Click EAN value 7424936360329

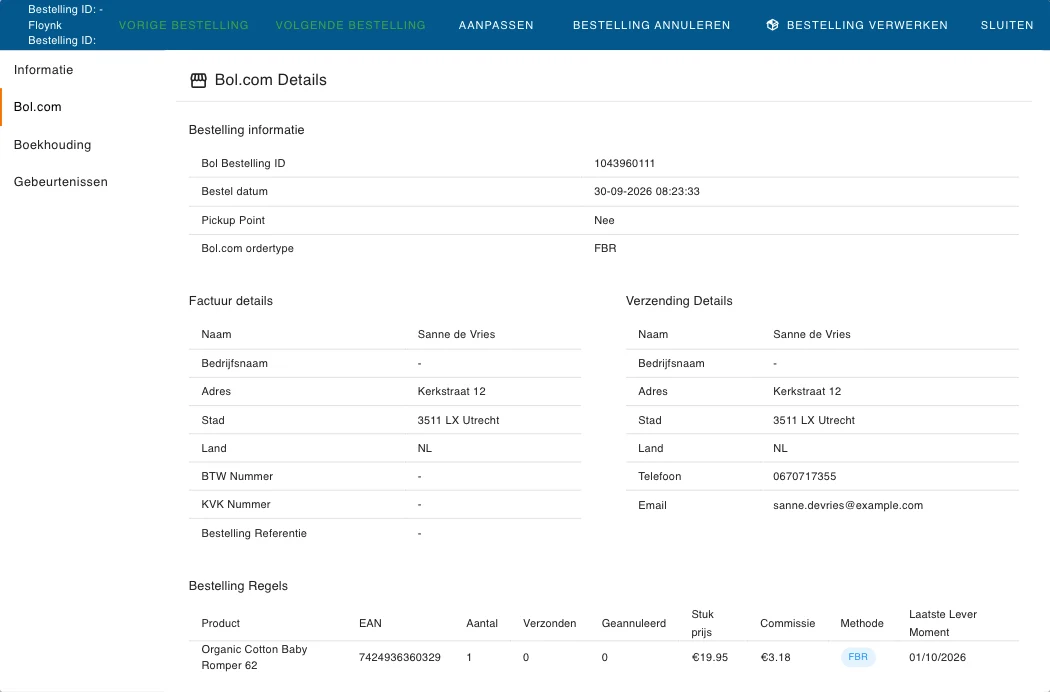click(x=400, y=657)
